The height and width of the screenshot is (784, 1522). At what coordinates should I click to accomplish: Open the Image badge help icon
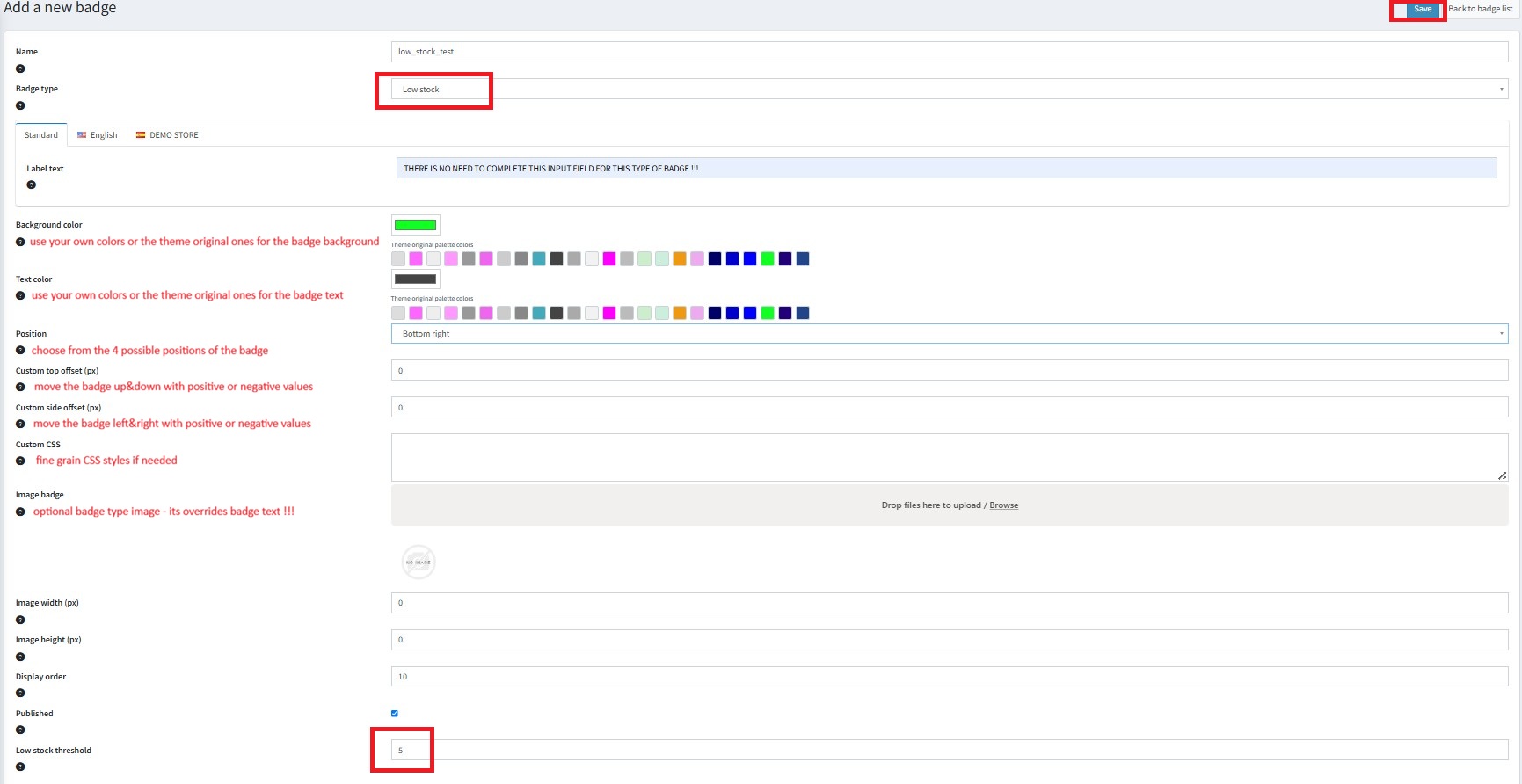pyautogui.click(x=20, y=512)
